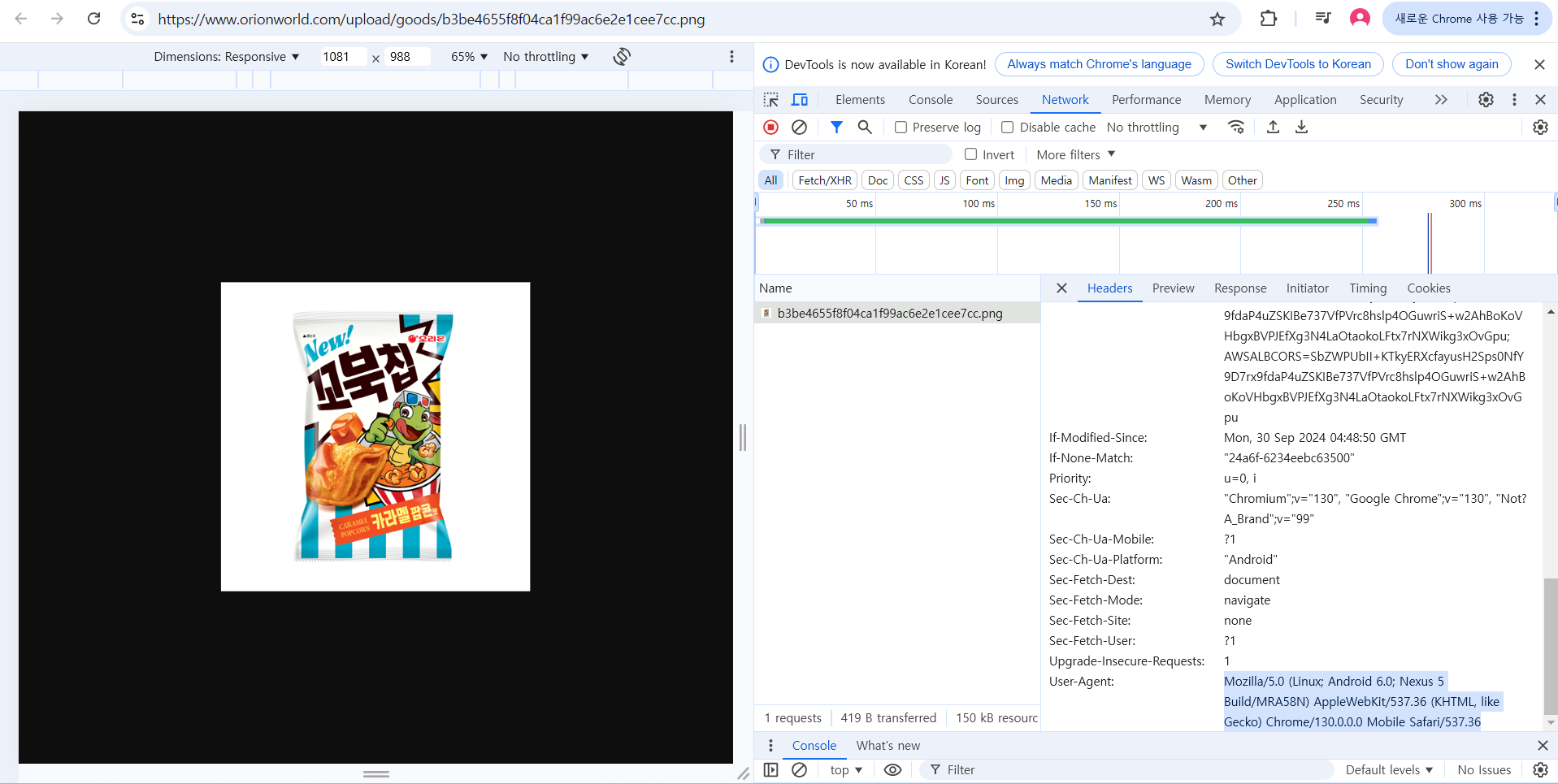This screenshot has height=784, width=1558.
Task: Toggle the Font request filter
Action: pyautogui.click(x=977, y=180)
